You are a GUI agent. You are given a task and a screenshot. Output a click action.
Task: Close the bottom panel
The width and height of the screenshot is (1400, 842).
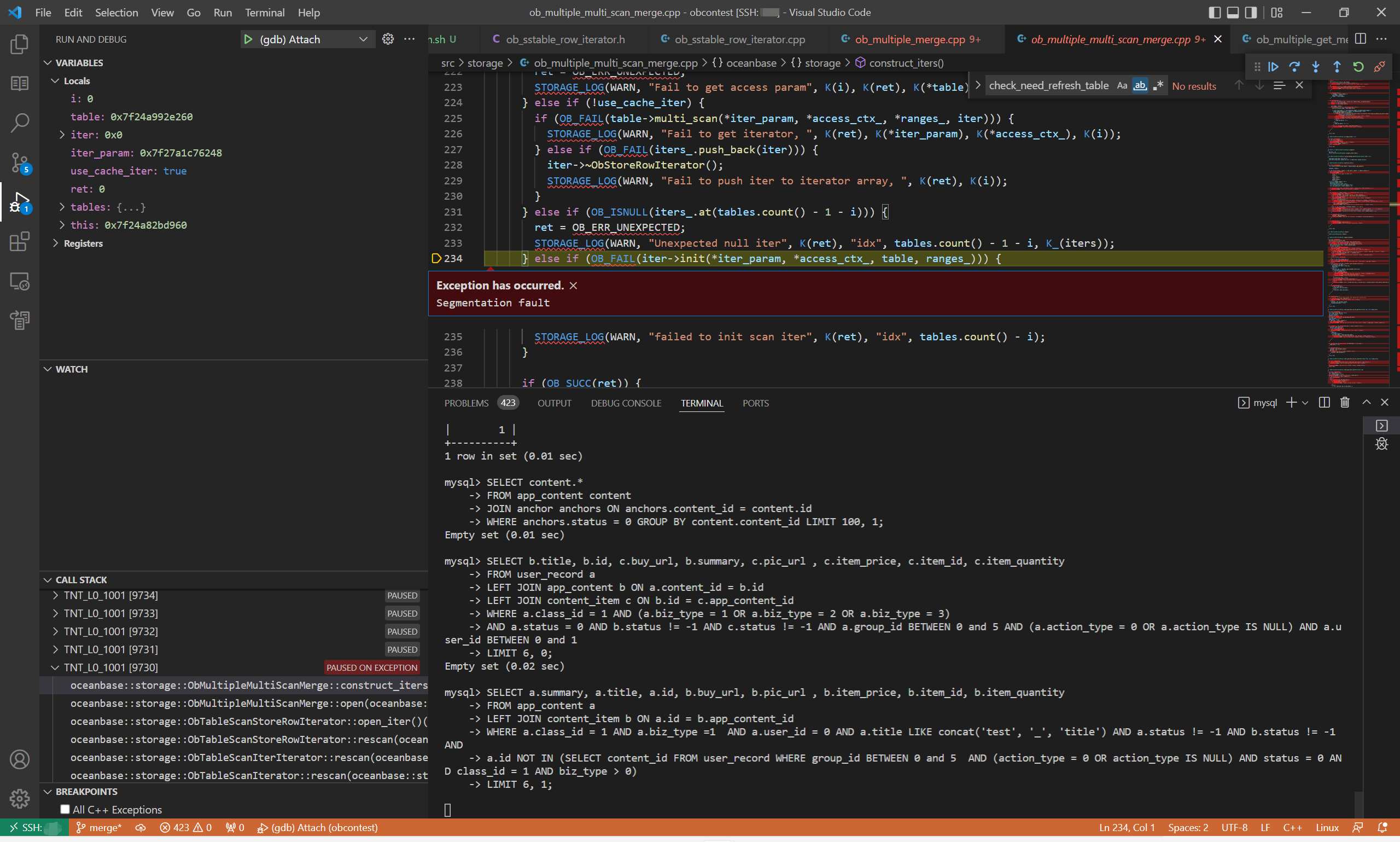1385,402
